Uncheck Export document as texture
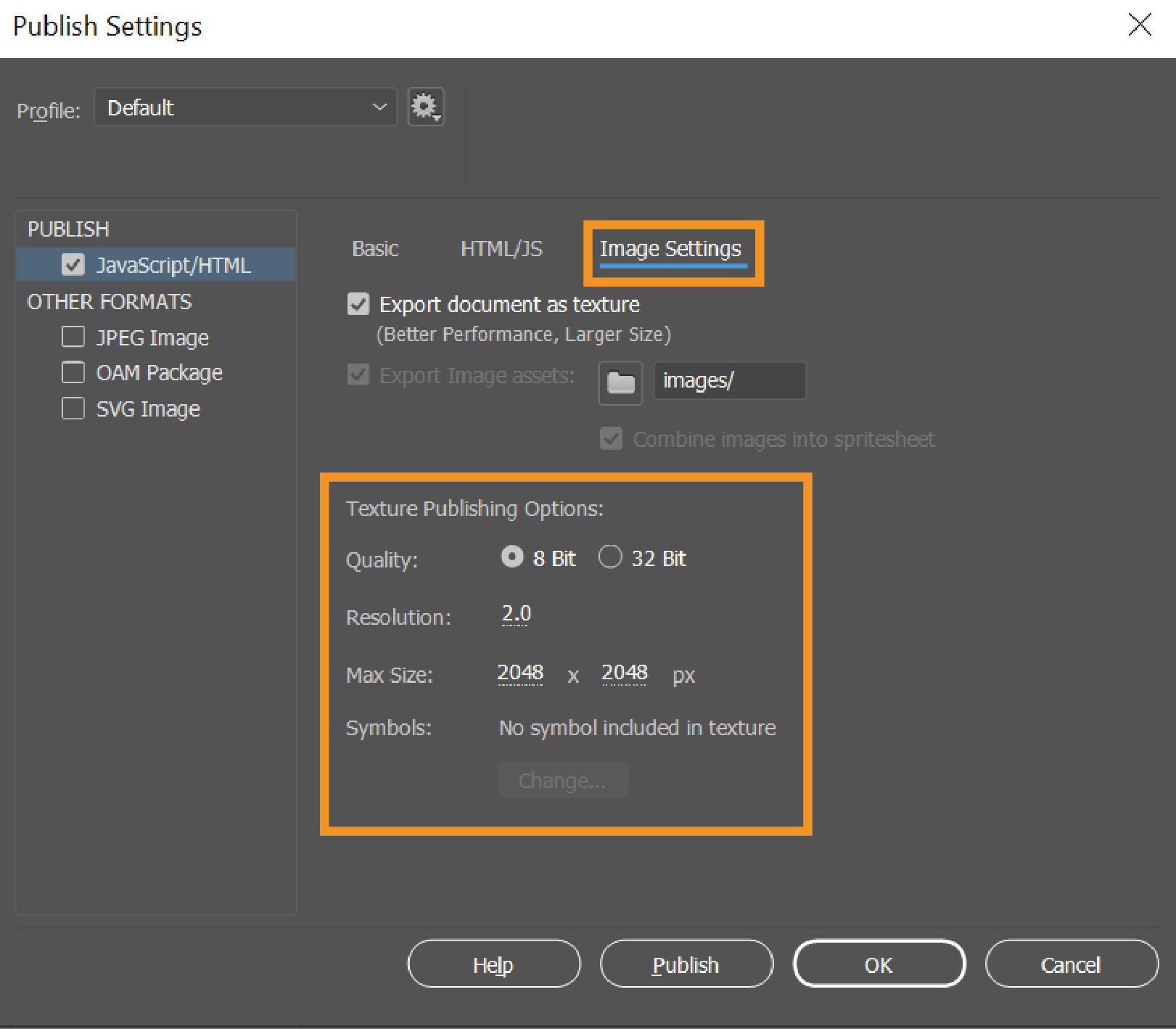 click(358, 304)
